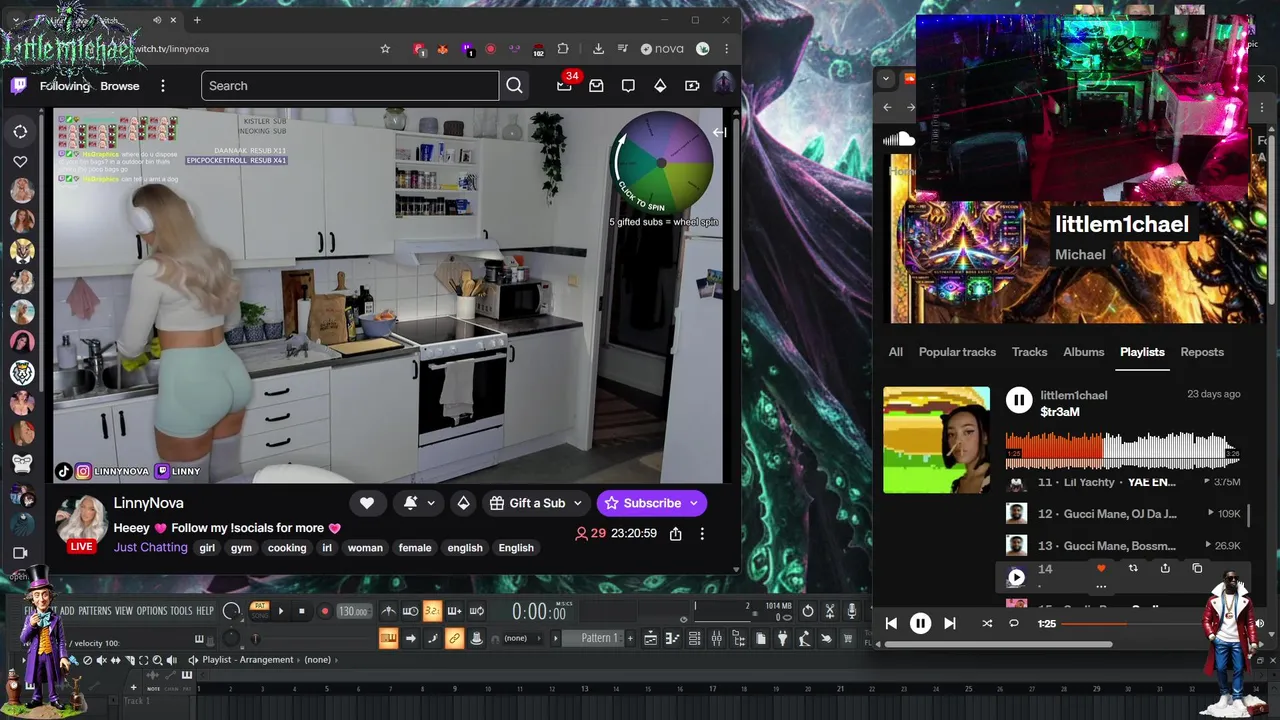This screenshot has width=1280, height=720.
Task: Switch to SoundCloud Popular tracks tab
Action: pos(957,352)
